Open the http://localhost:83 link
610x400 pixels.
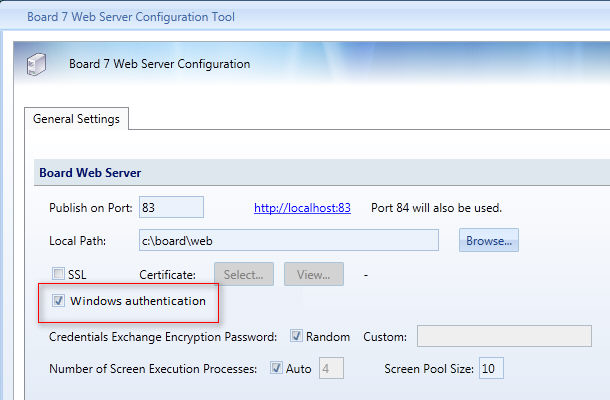(x=302, y=208)
